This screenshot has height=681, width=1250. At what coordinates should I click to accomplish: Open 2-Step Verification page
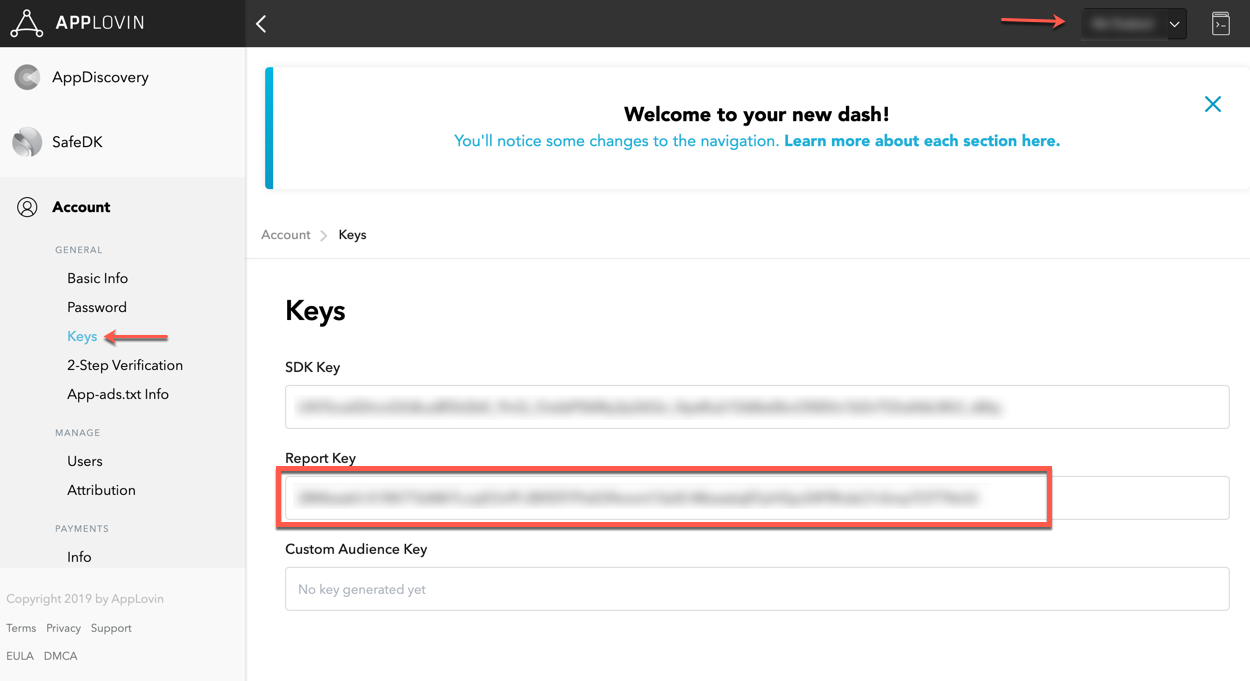125,365
